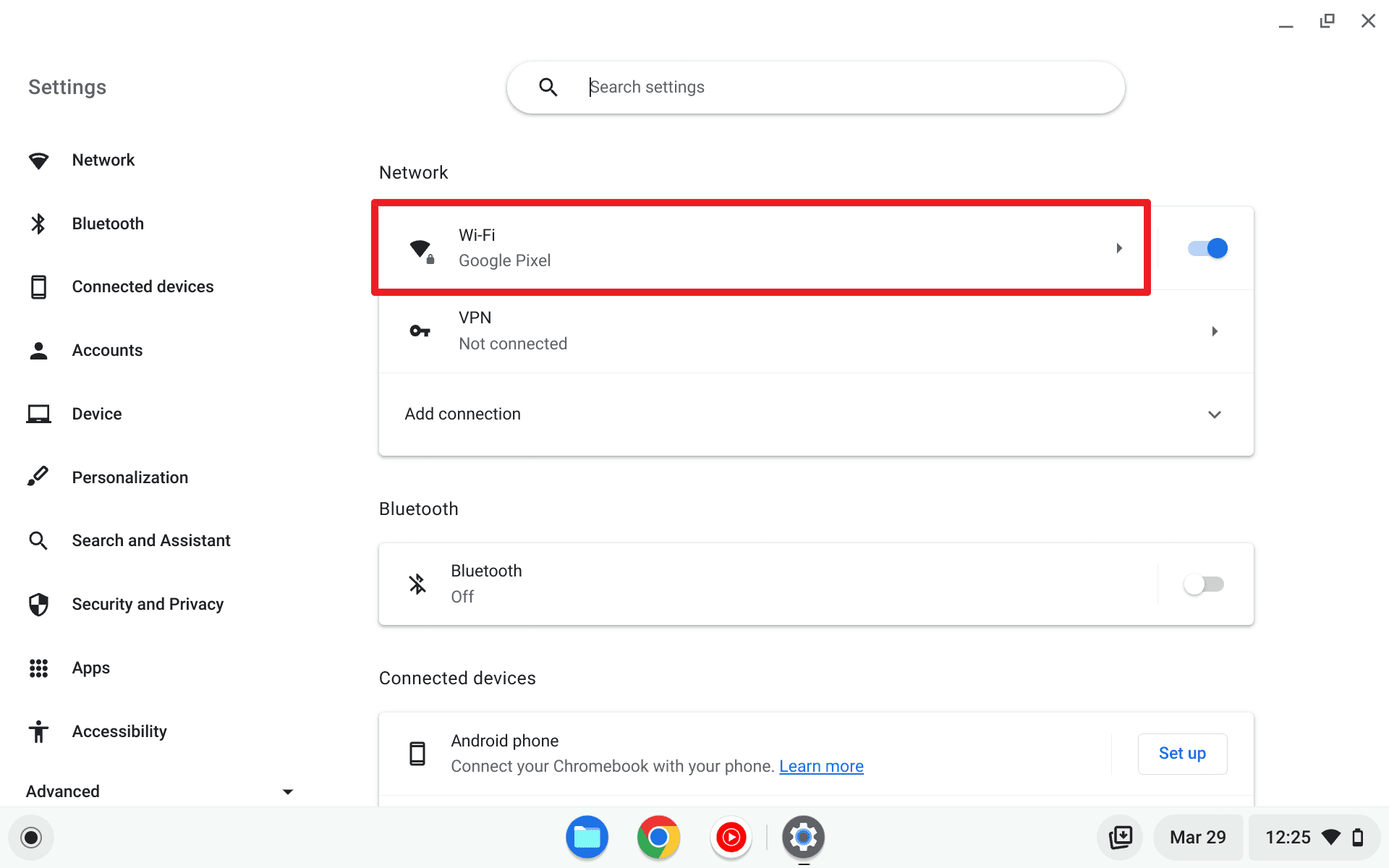
Task: Click the Settings title
Action: coord(67,87)
